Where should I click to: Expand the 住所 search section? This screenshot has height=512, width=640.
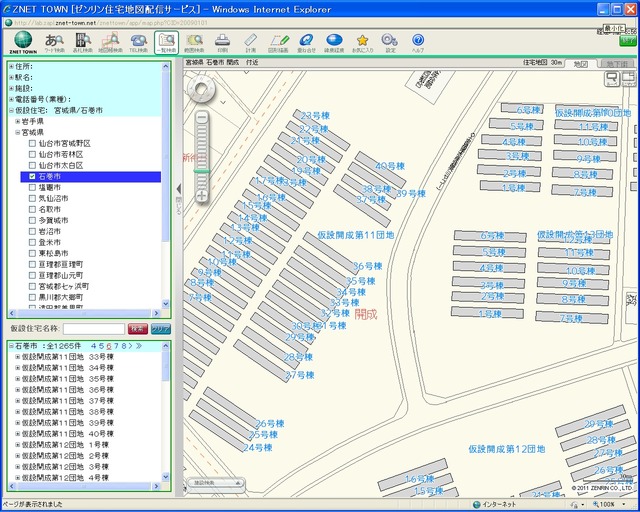click(x=11, y=66)
